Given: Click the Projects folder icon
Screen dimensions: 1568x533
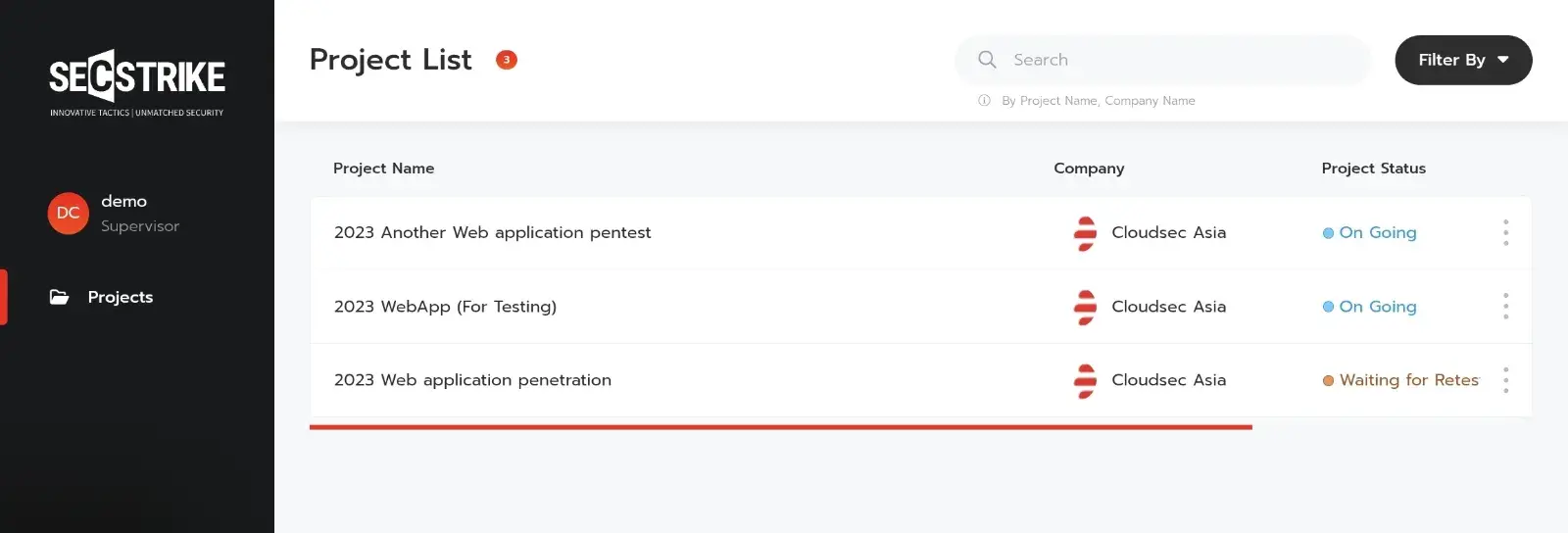Looking at the screenshot, I should click(x=60, y=297).
